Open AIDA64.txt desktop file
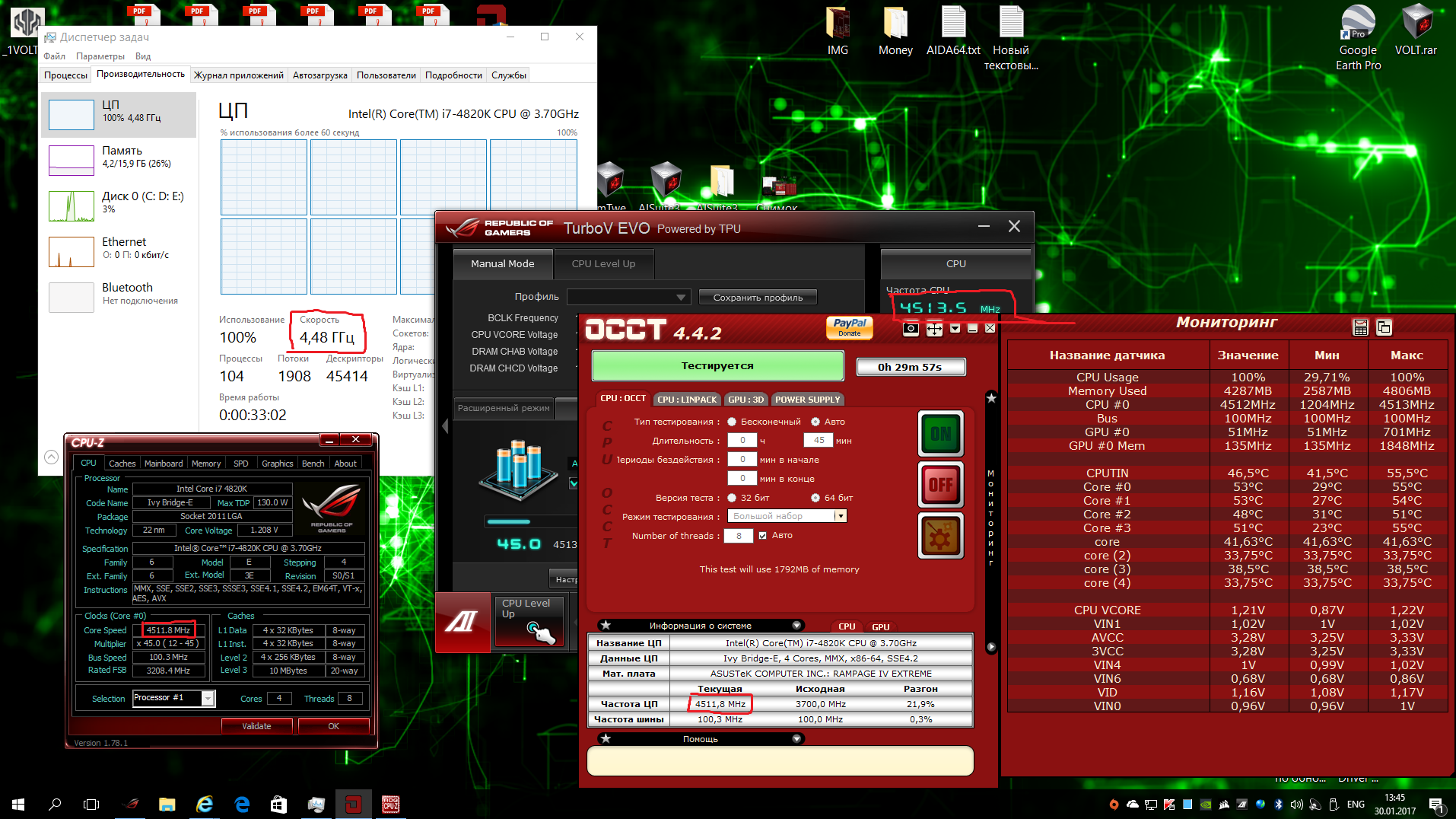 point(953,31)
